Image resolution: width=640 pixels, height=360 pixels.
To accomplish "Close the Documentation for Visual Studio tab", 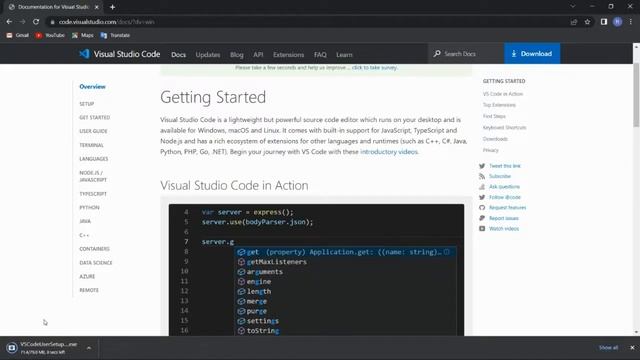I will 97,7.
